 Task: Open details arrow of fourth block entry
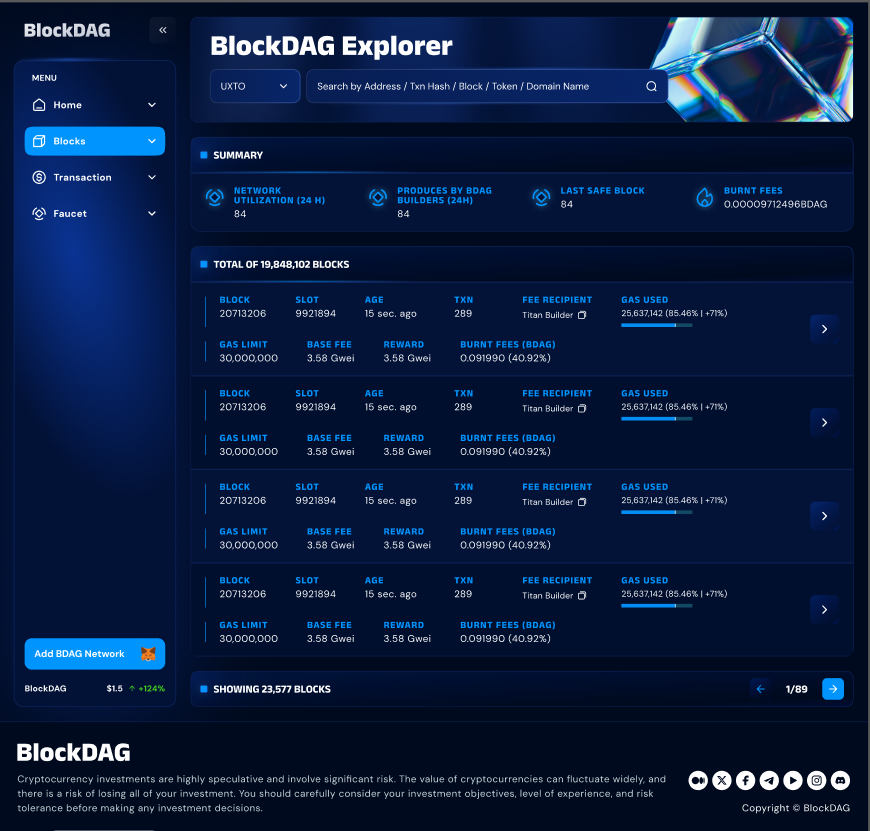(x=824, y=610)
